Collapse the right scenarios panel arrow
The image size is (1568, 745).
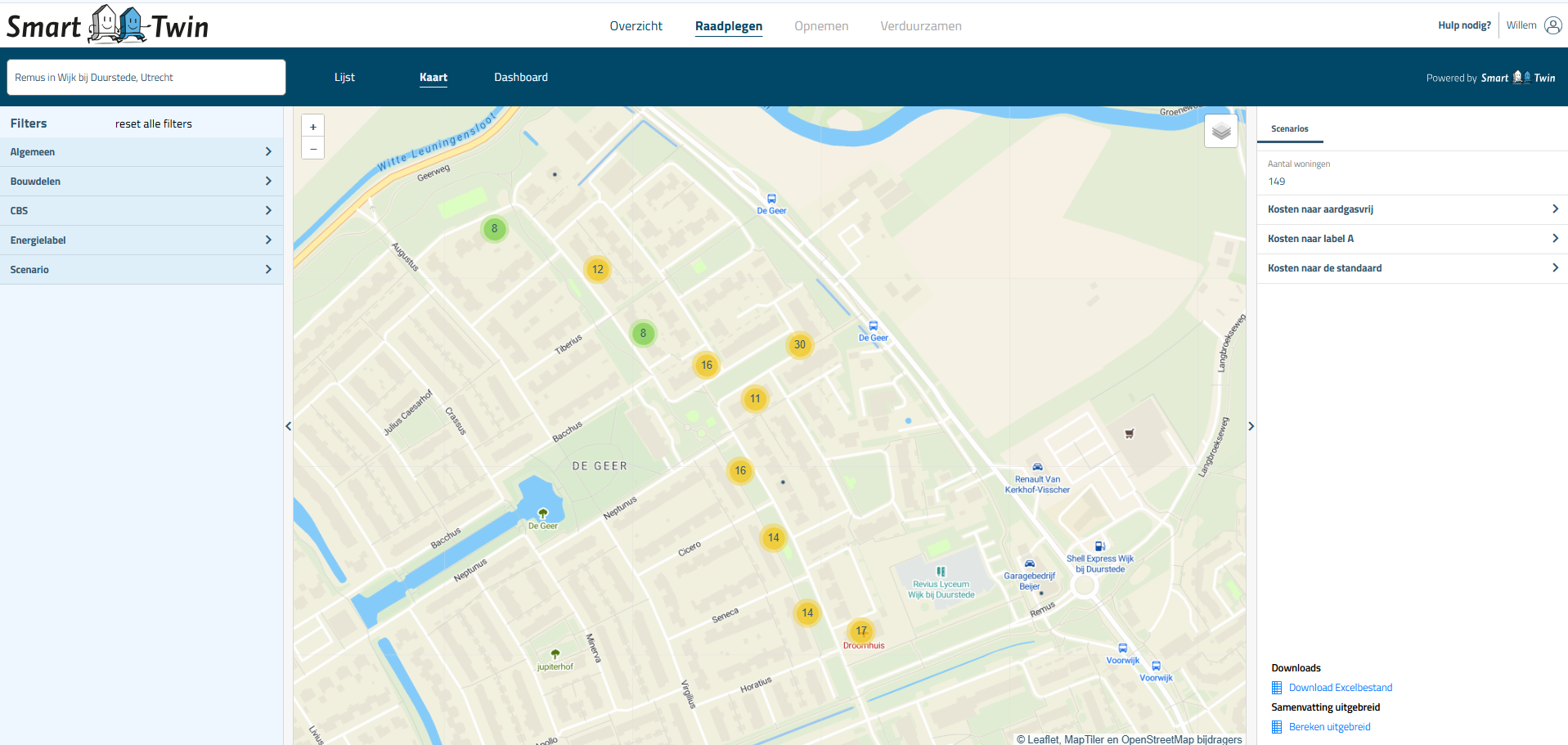[1251, 426]
